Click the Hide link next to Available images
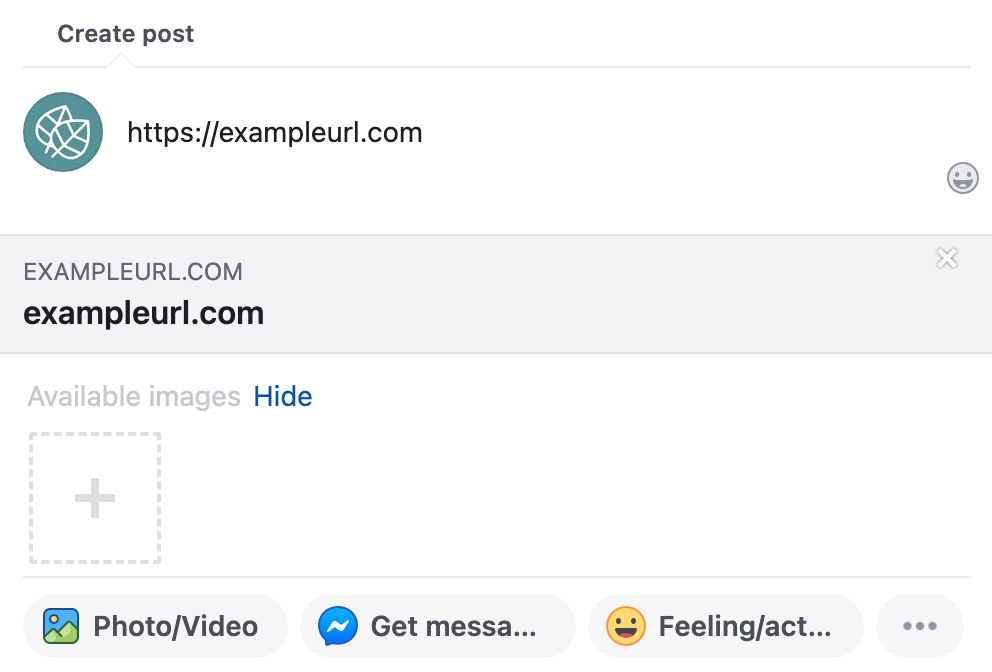 283,396
